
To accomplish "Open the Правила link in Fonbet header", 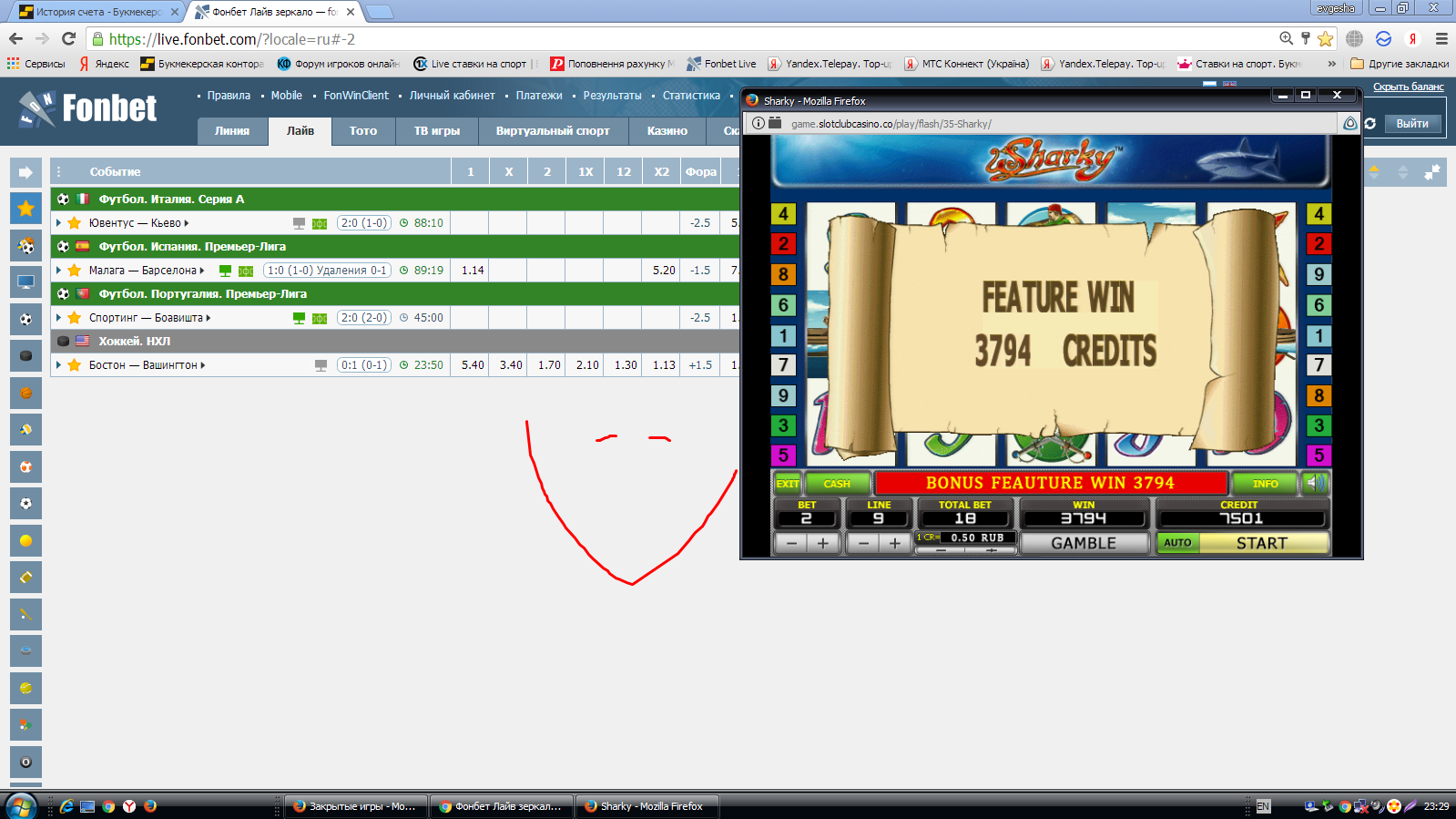I will (229, 96).
